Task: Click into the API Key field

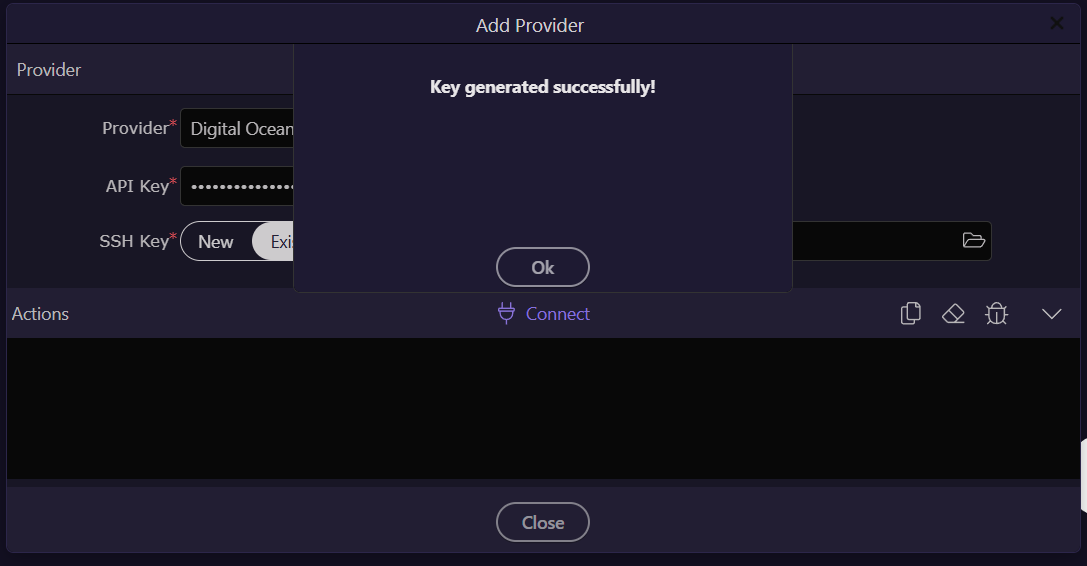Action: tap(238, 186)
